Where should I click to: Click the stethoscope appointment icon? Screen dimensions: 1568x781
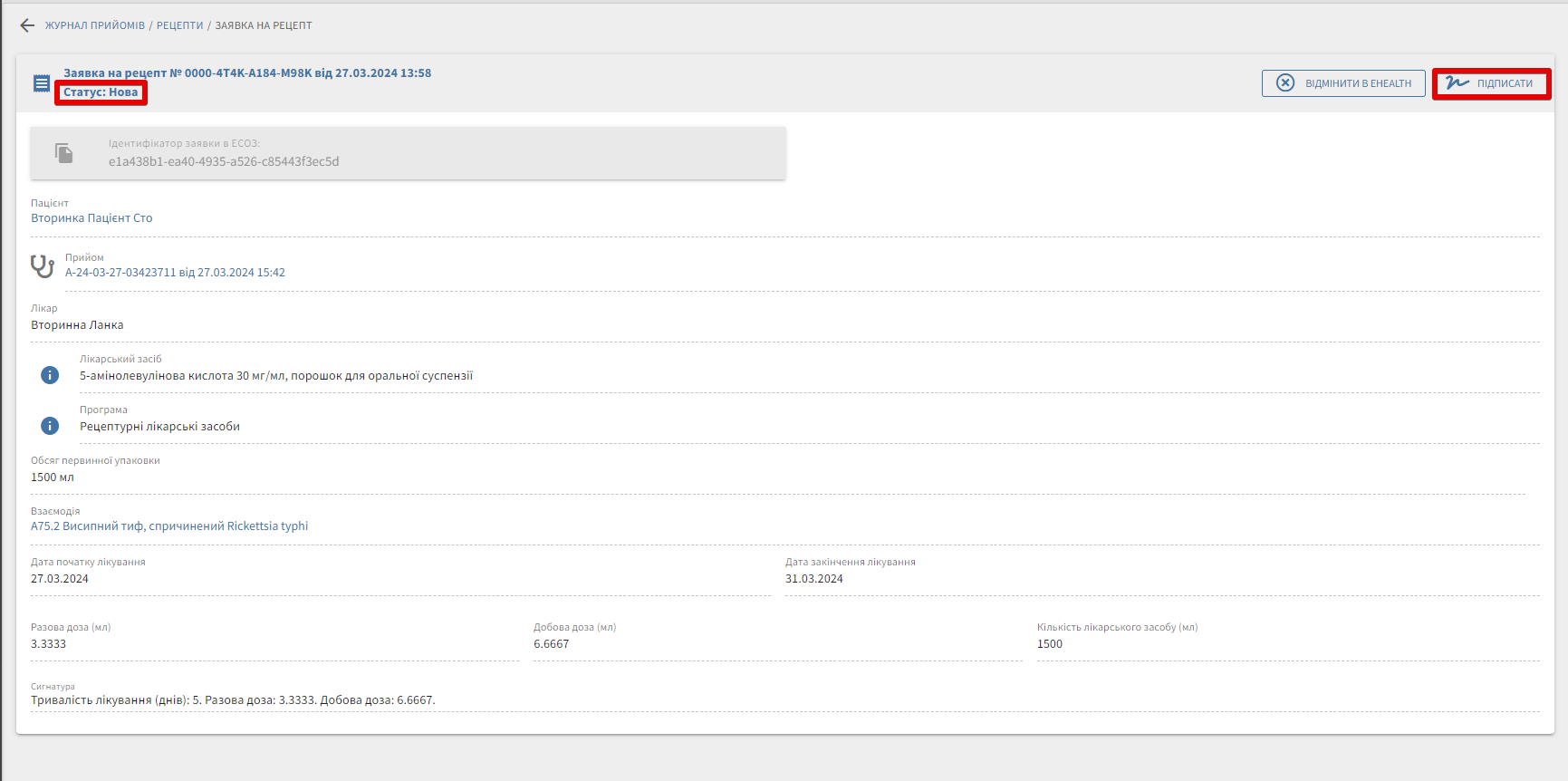coord(43,265)
